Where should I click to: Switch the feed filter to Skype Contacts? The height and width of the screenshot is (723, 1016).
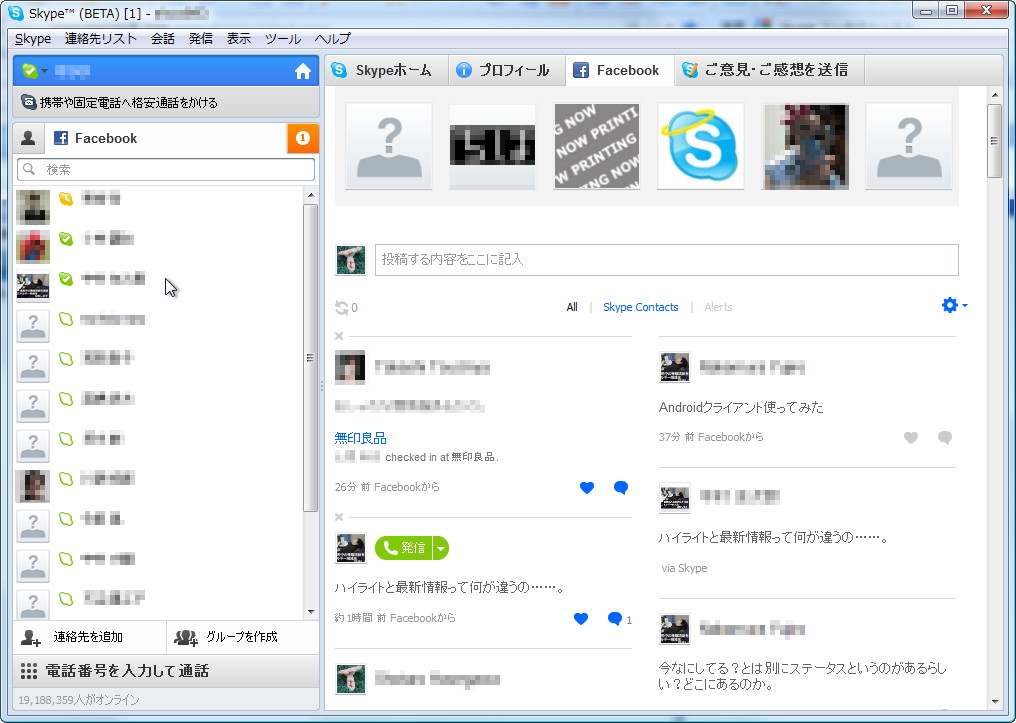click(641, 307)
